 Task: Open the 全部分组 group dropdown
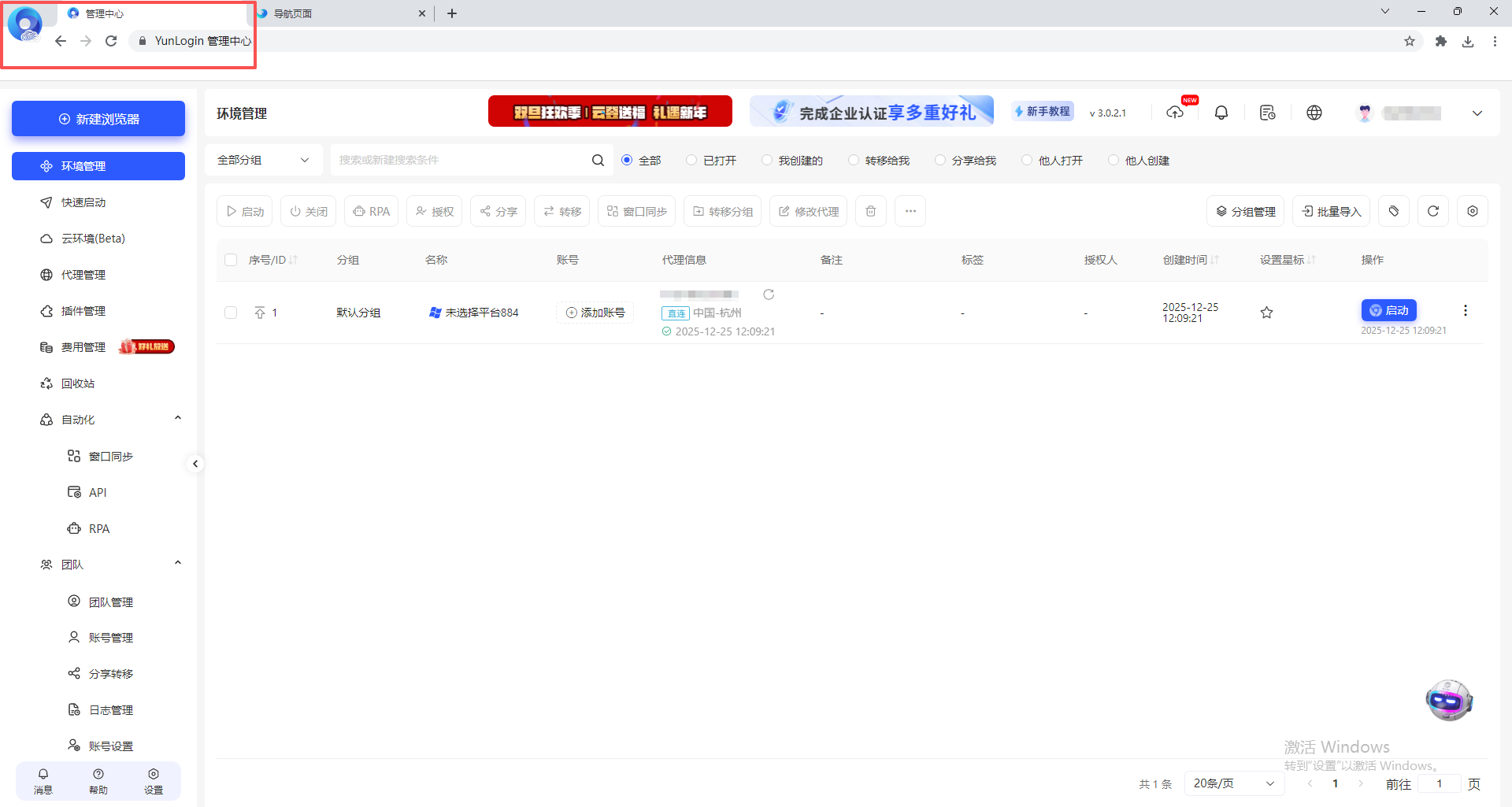pyautogui.click(x=264, y=159)
